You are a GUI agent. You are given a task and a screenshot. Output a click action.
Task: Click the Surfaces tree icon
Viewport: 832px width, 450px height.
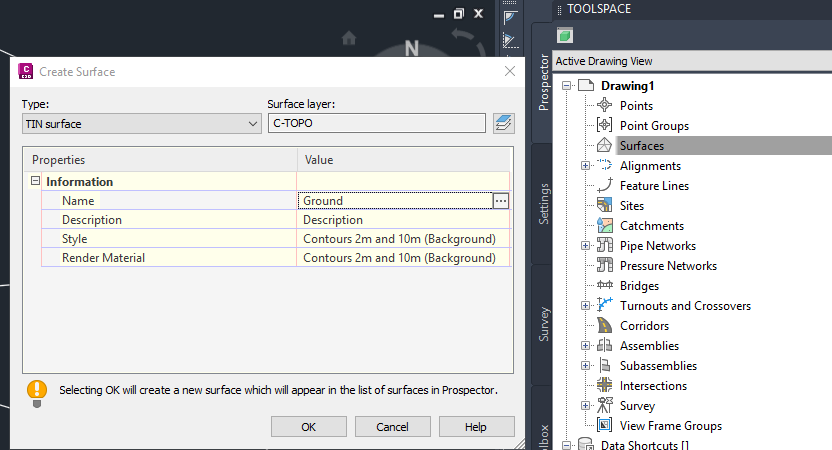click(x=604, y=145)
